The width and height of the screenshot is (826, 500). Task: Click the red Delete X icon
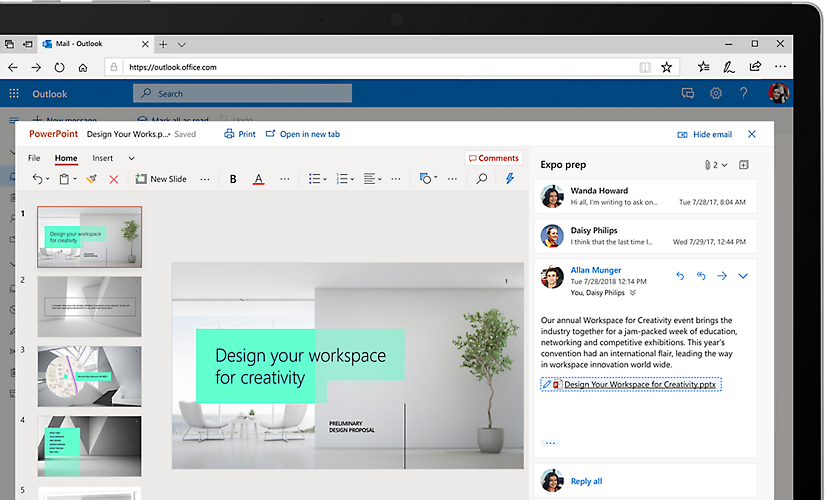113,179
